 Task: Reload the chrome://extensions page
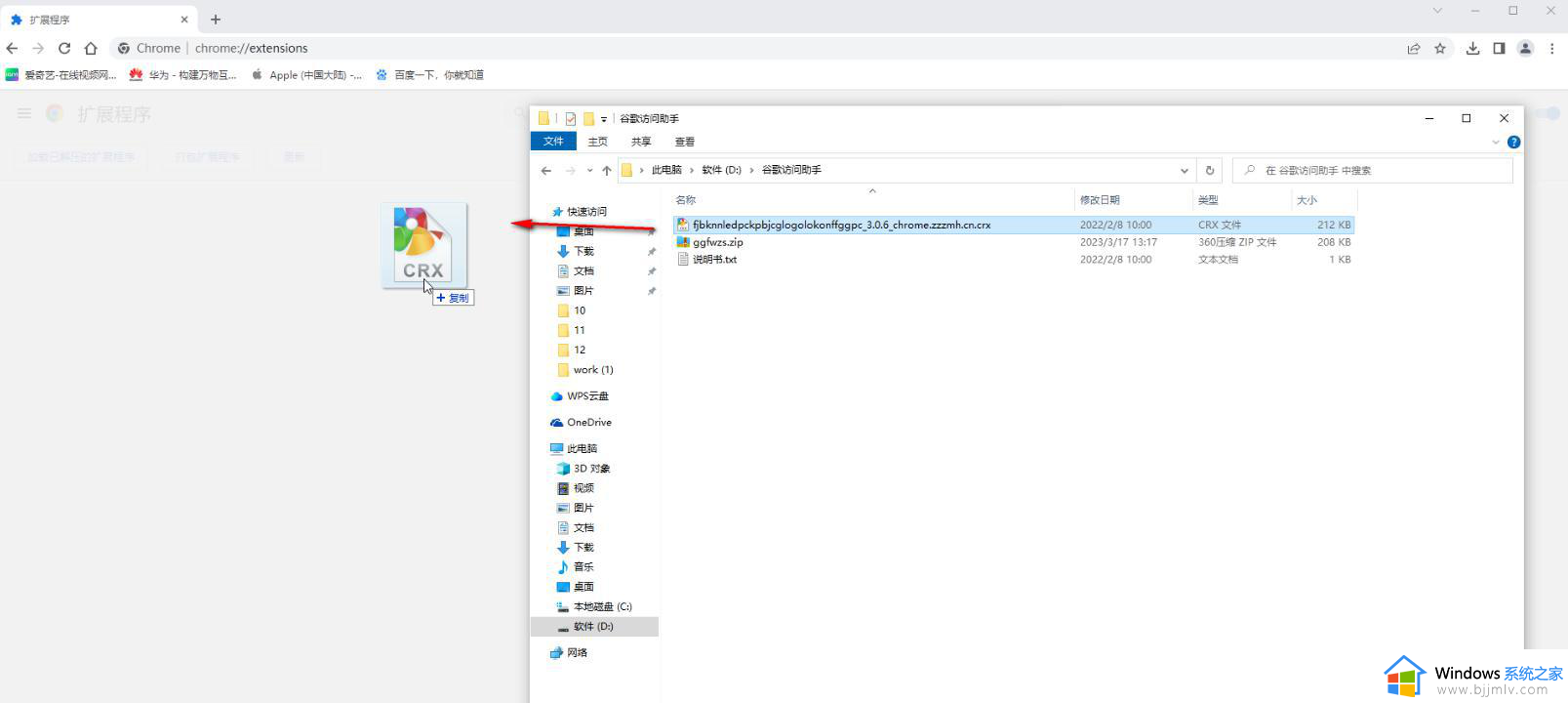pos(64,48)
